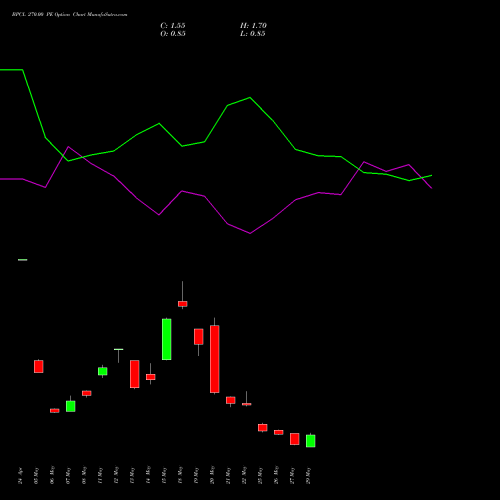500x500 pixels.
Task: Select the red candlestick for 26 May
Action: [x=279, y=432]
